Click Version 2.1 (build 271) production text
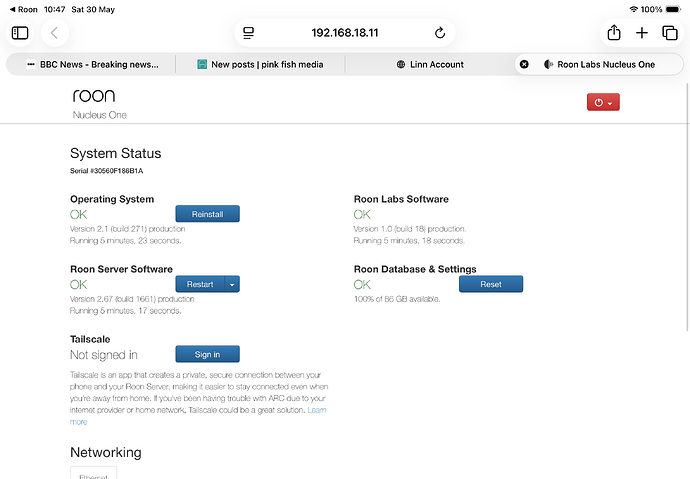The image size is (690, 479). [128, 229]
